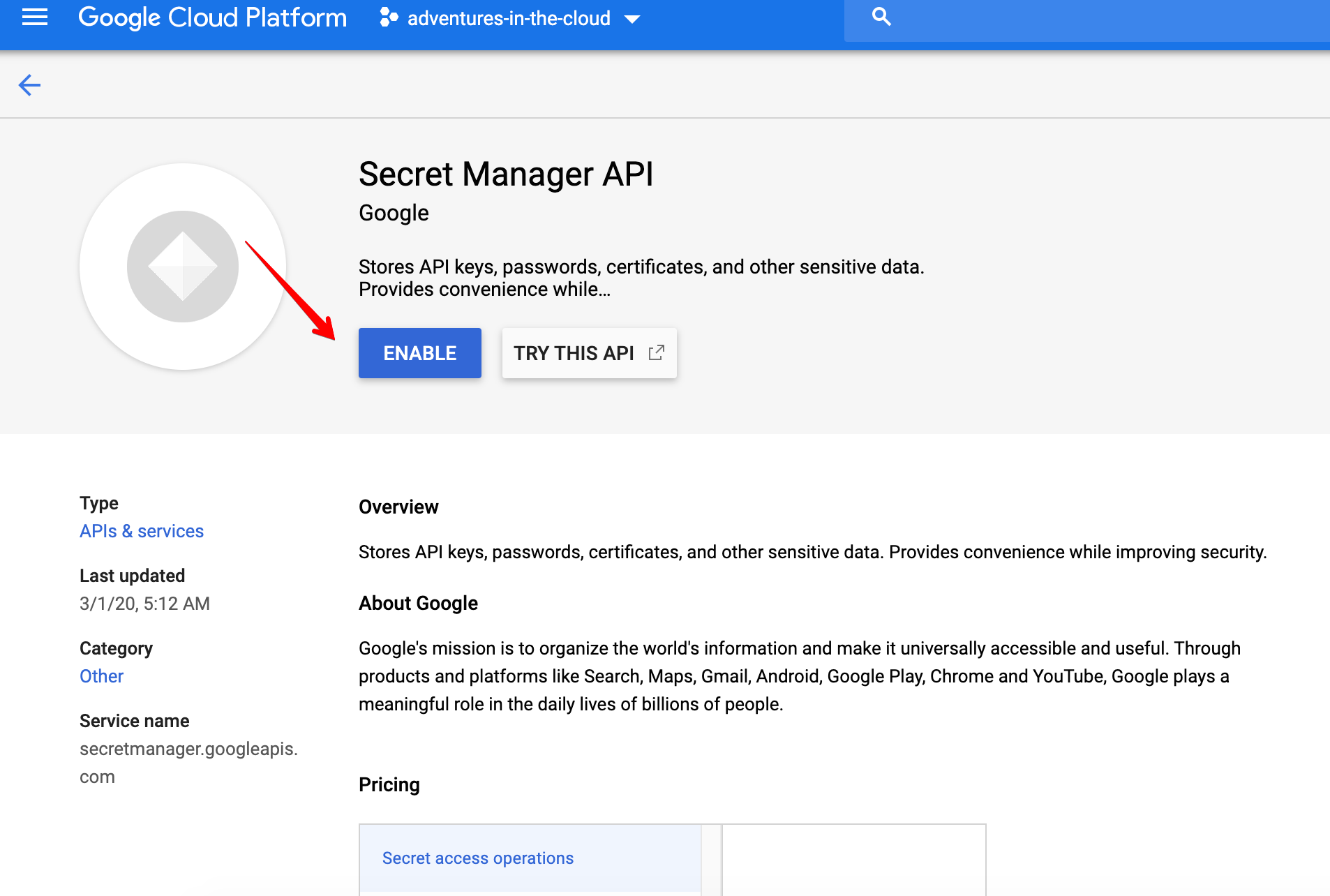1330x896 pixels.
Task: Enable the Secret Manager API
Action: point(419,353)
